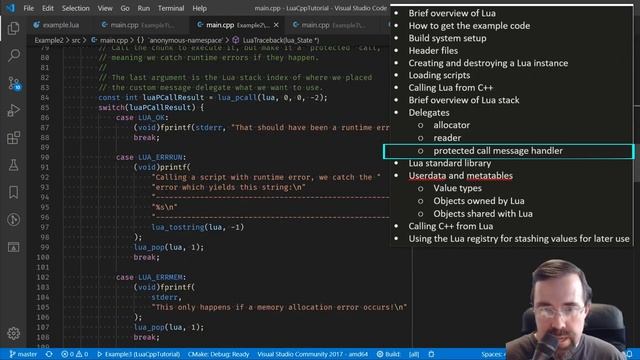Click 'Lua standard library' list item

coord(450,163)
